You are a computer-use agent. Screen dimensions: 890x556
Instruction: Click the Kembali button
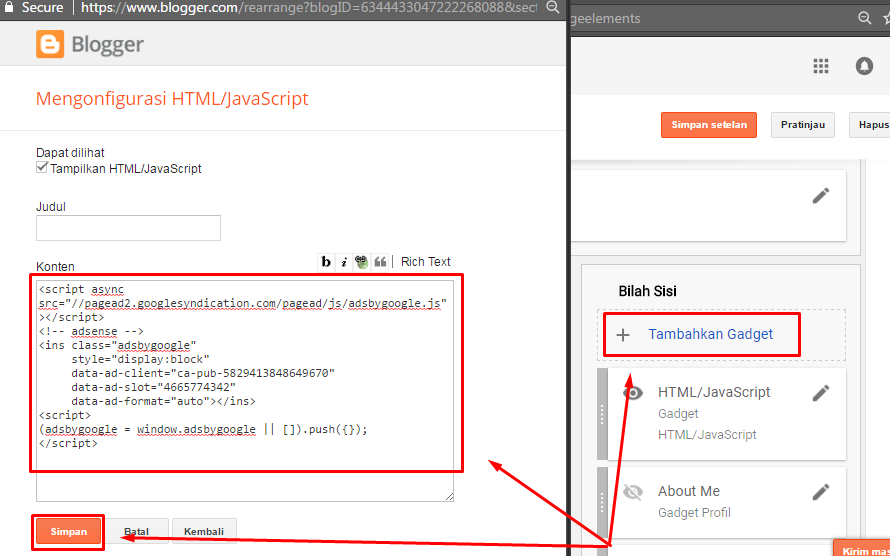pos(204,532)
